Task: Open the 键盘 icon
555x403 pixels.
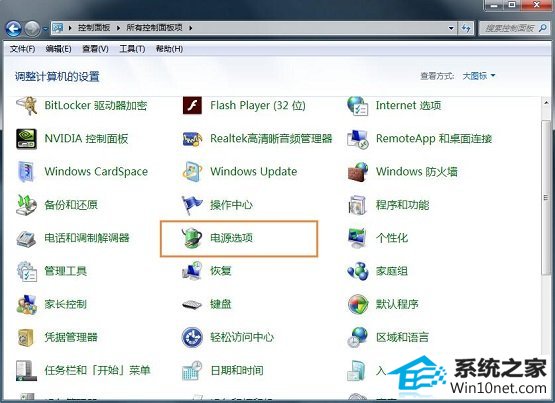Action: pos(192,304)
